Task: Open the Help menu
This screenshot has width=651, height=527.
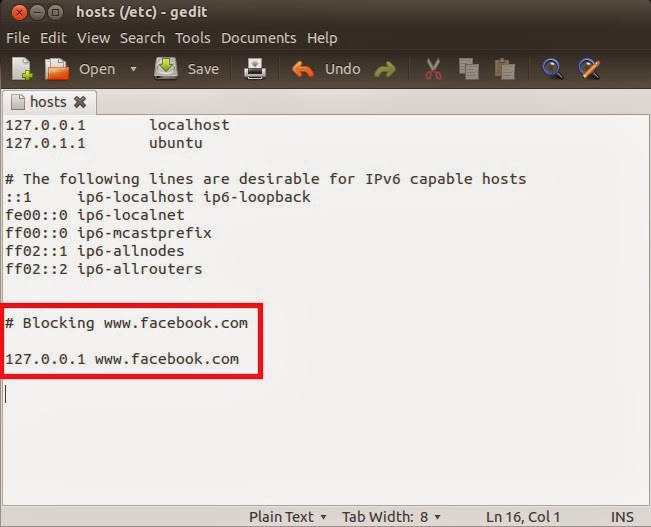Action: coord(322,38)
